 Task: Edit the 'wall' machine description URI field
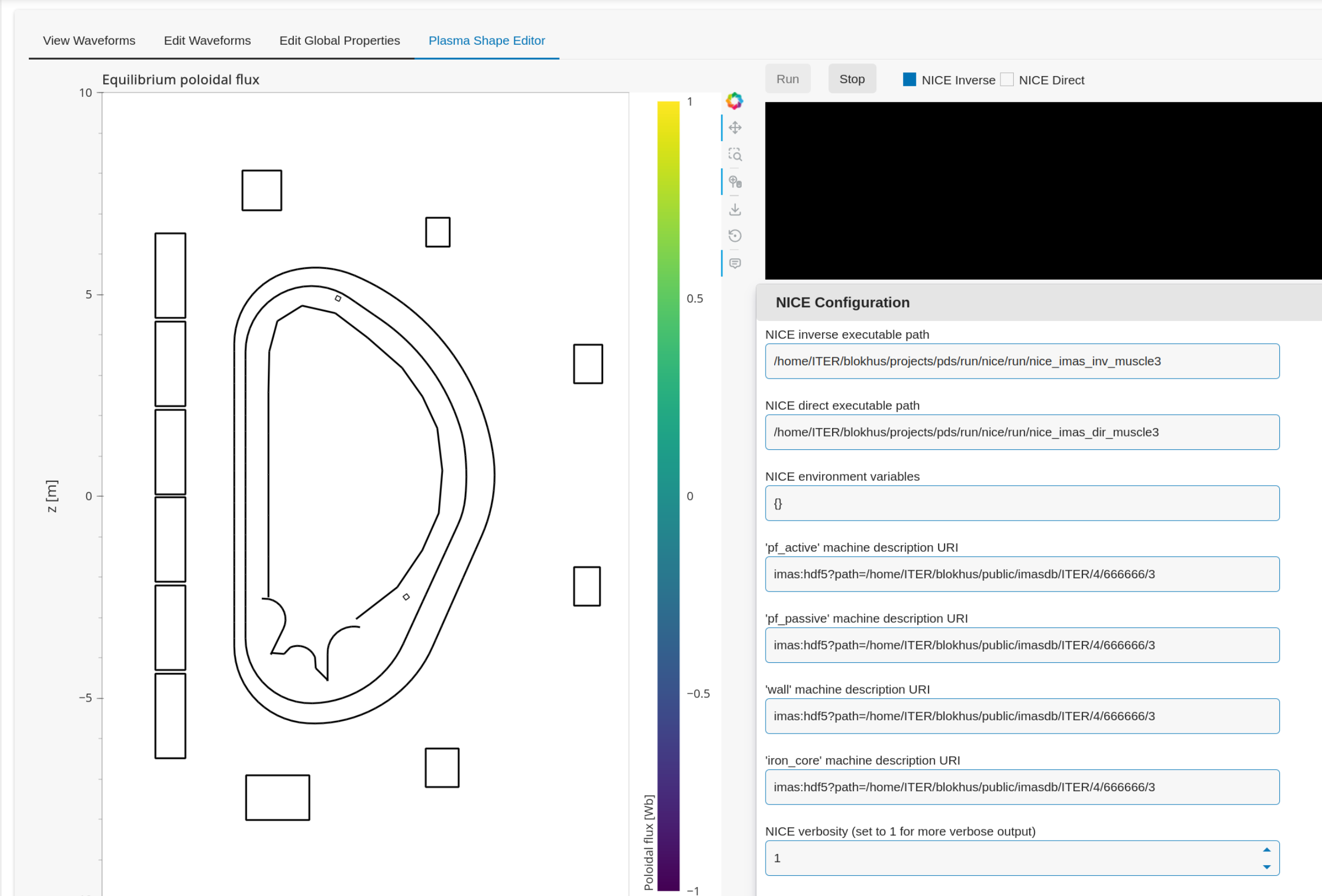point(1022,717)
